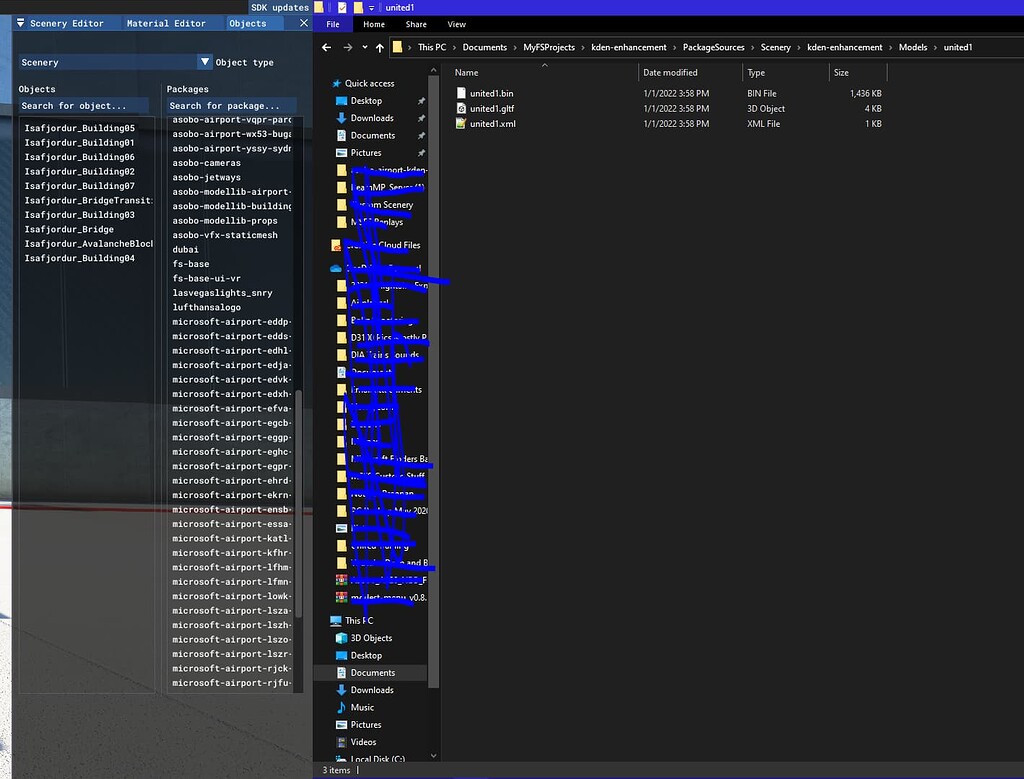Open the folder icon on the Windows taskbar
Screen dimensions: 1024x779
coord(318,7)
